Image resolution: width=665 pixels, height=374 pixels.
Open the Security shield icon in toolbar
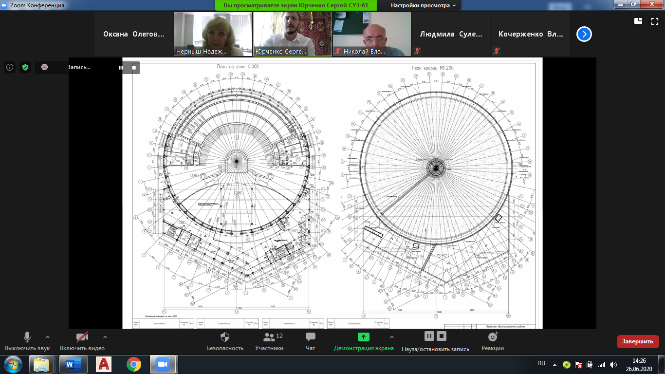coord(225,337)
